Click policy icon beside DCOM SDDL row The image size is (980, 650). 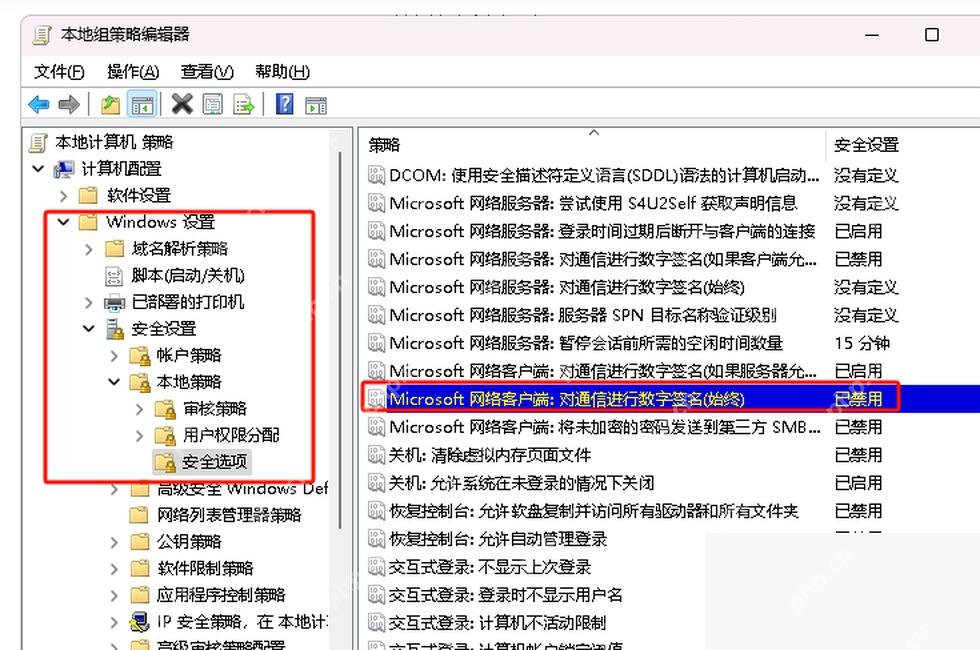pos(376,175)
